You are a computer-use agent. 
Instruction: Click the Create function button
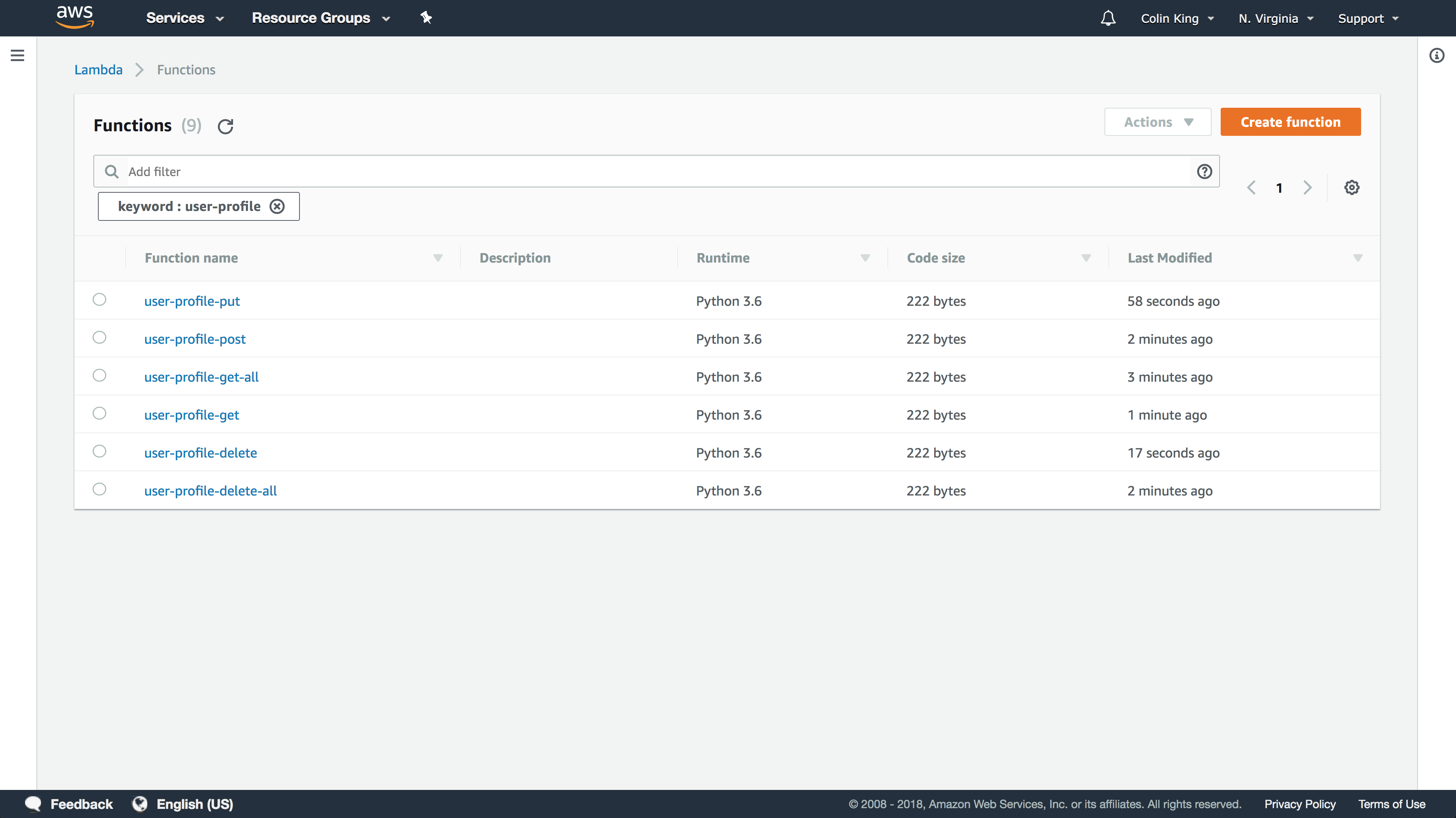coord(1291,122)
